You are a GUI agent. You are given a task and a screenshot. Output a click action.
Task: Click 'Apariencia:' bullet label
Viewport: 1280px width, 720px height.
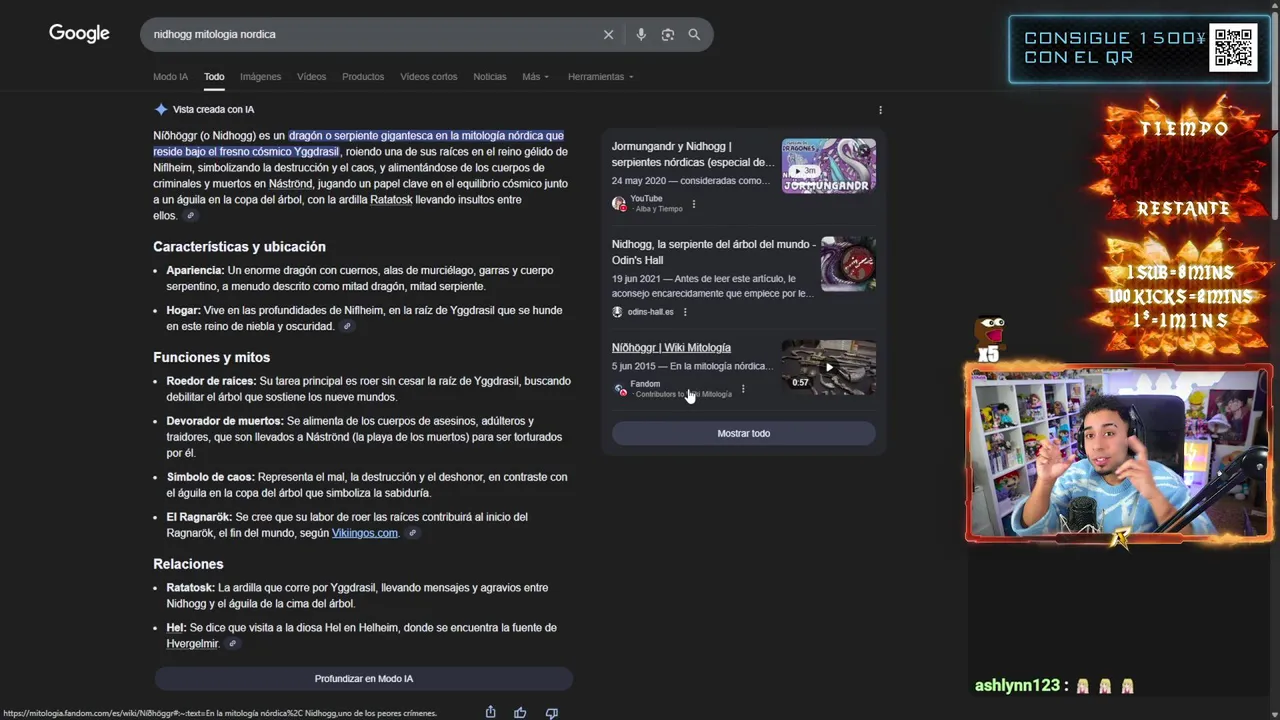point(195,270)
